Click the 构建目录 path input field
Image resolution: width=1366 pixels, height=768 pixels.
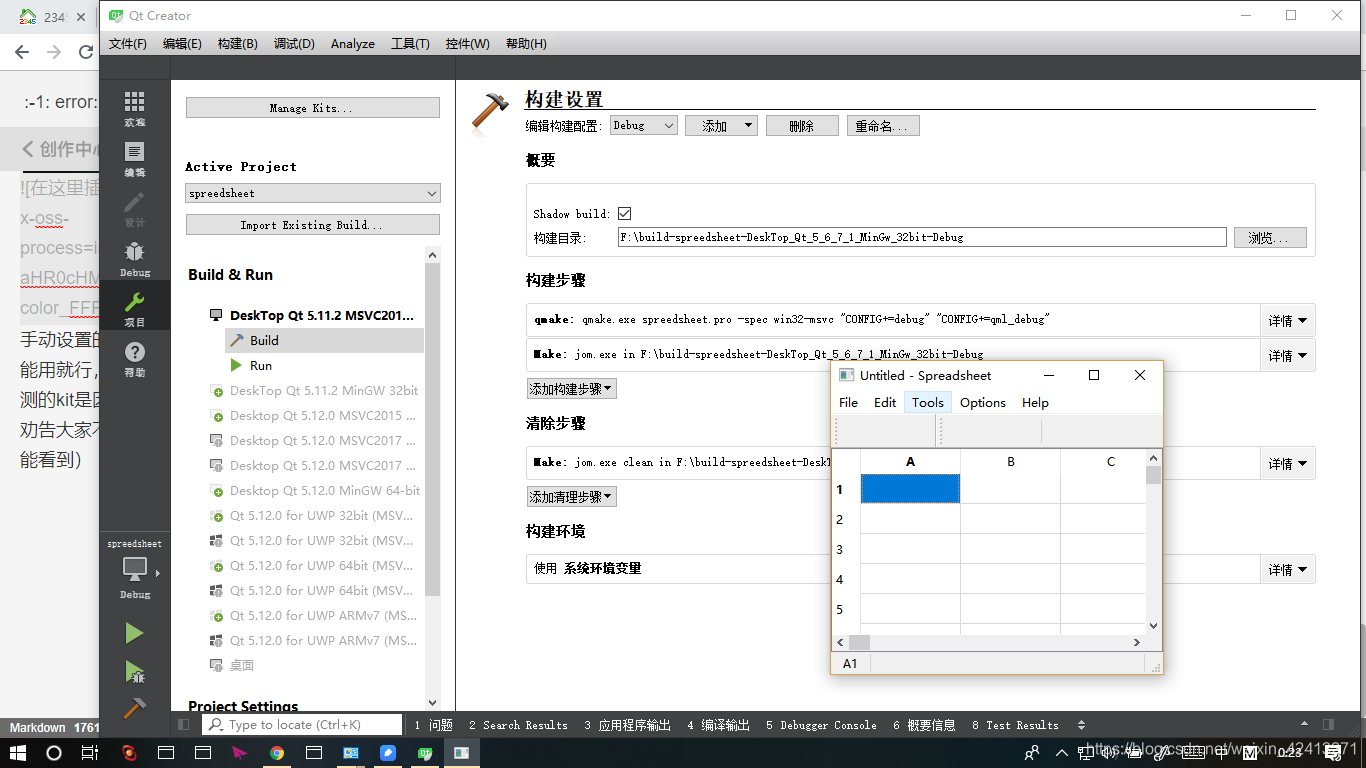tap(922, 238)
